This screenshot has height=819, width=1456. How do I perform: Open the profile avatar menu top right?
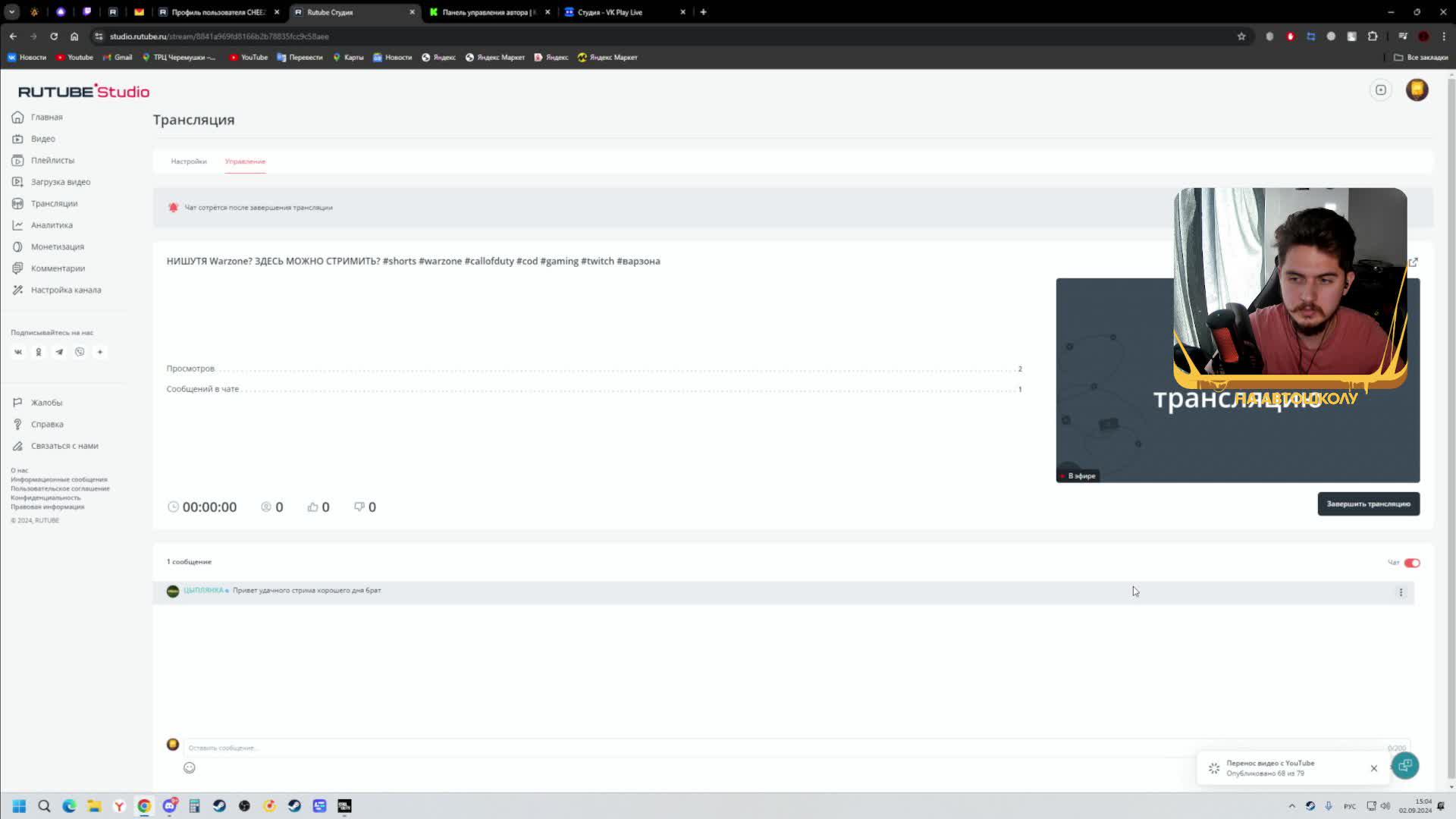pos(1417,90)
